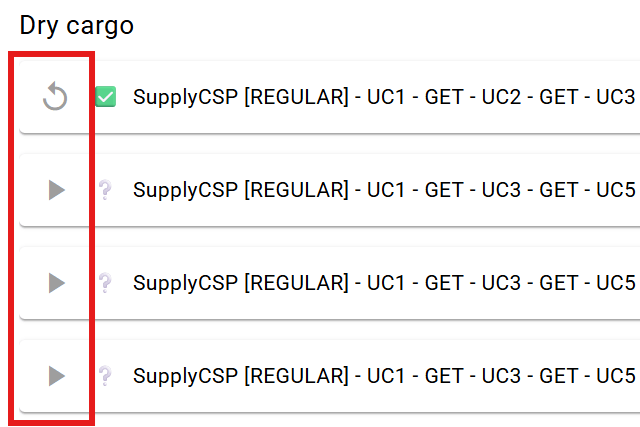Screen dimensions: 640x427
Task: Click UC2 label in first test title
Action: pyautogui.click(x=501, y=97)
